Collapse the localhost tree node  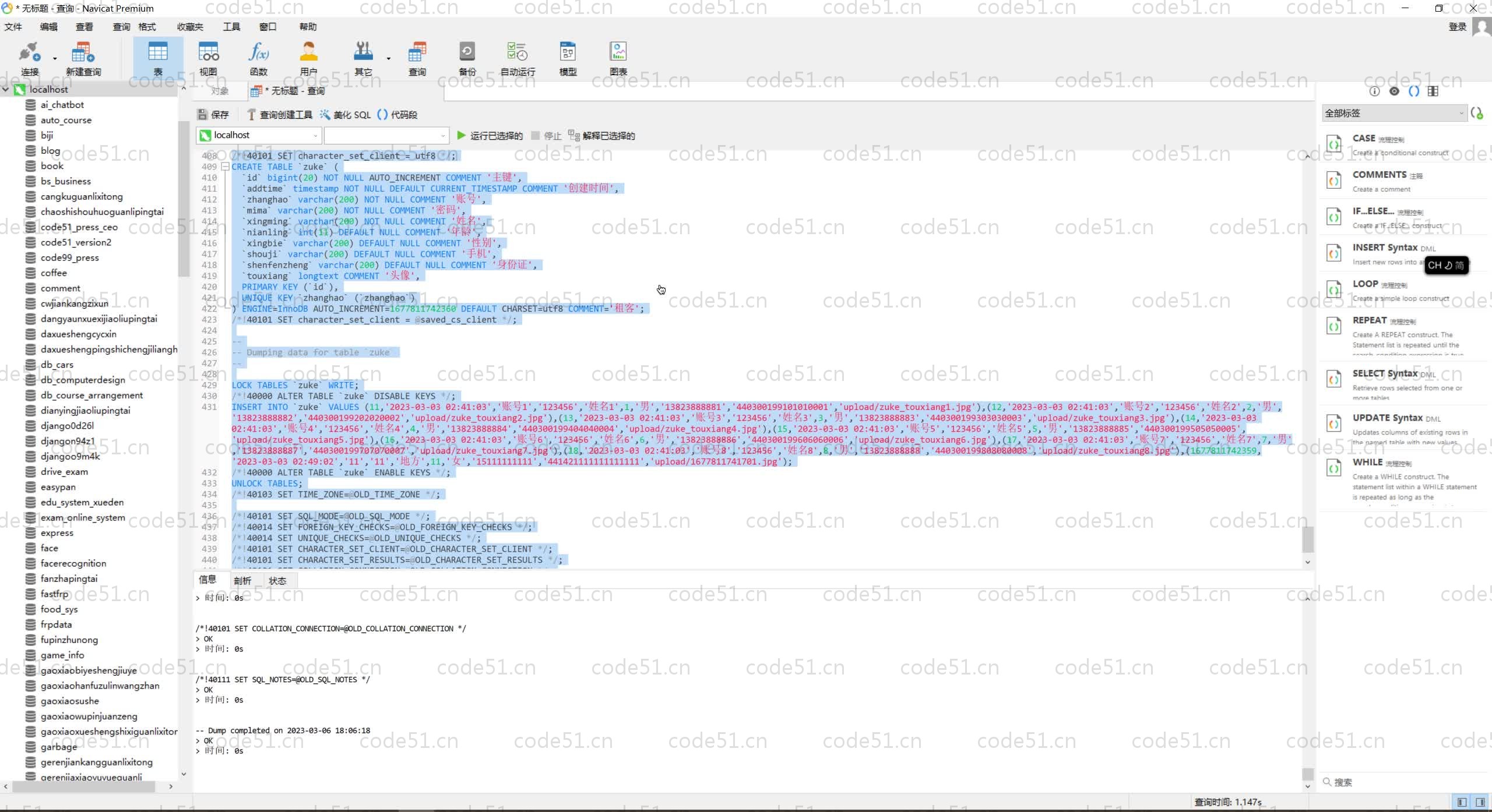coord(6,90)
